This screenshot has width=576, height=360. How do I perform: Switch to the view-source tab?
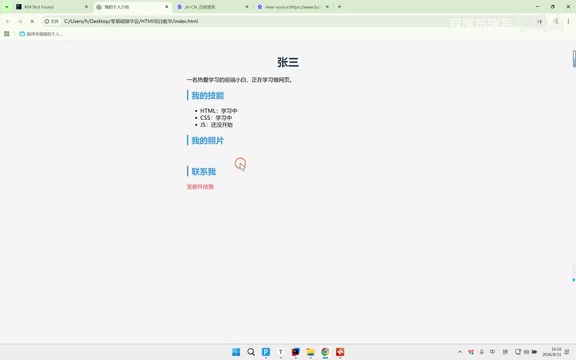[293, 7]
